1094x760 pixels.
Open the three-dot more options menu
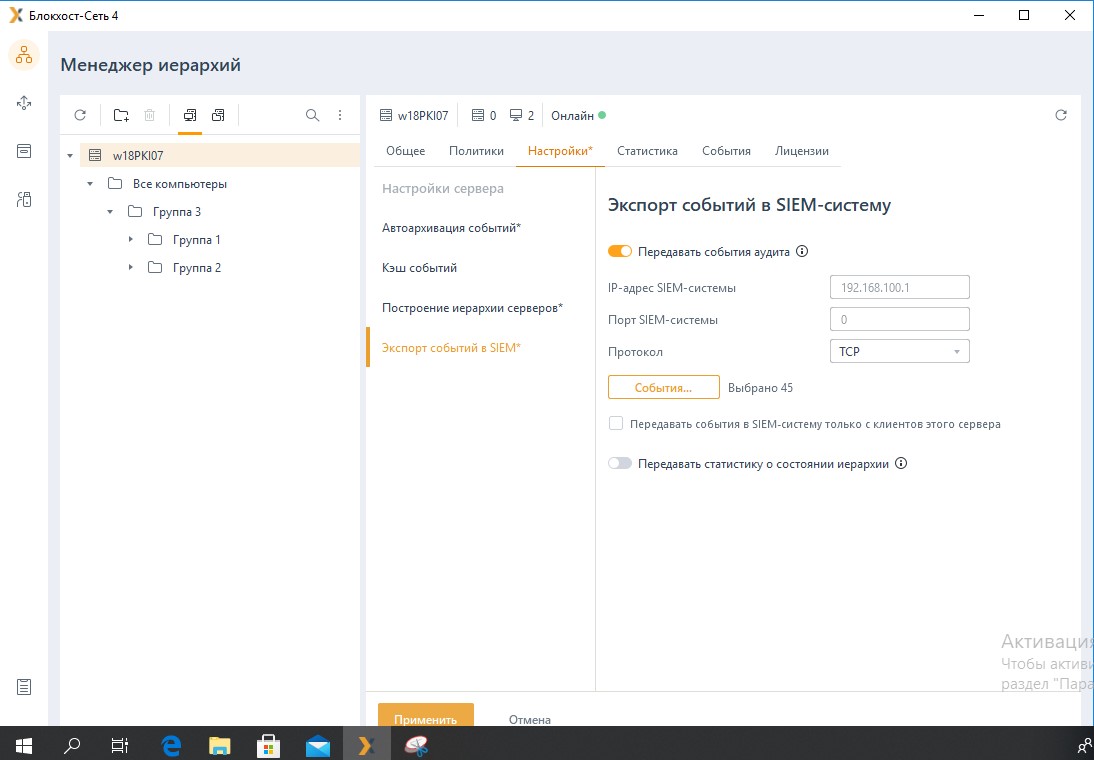(340, 115)
